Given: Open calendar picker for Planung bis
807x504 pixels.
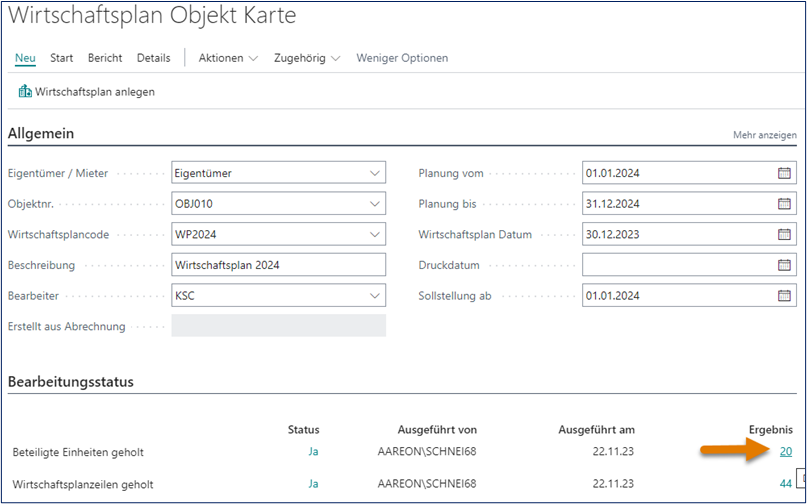Looking at the screenshot, I should pos(784,204).
